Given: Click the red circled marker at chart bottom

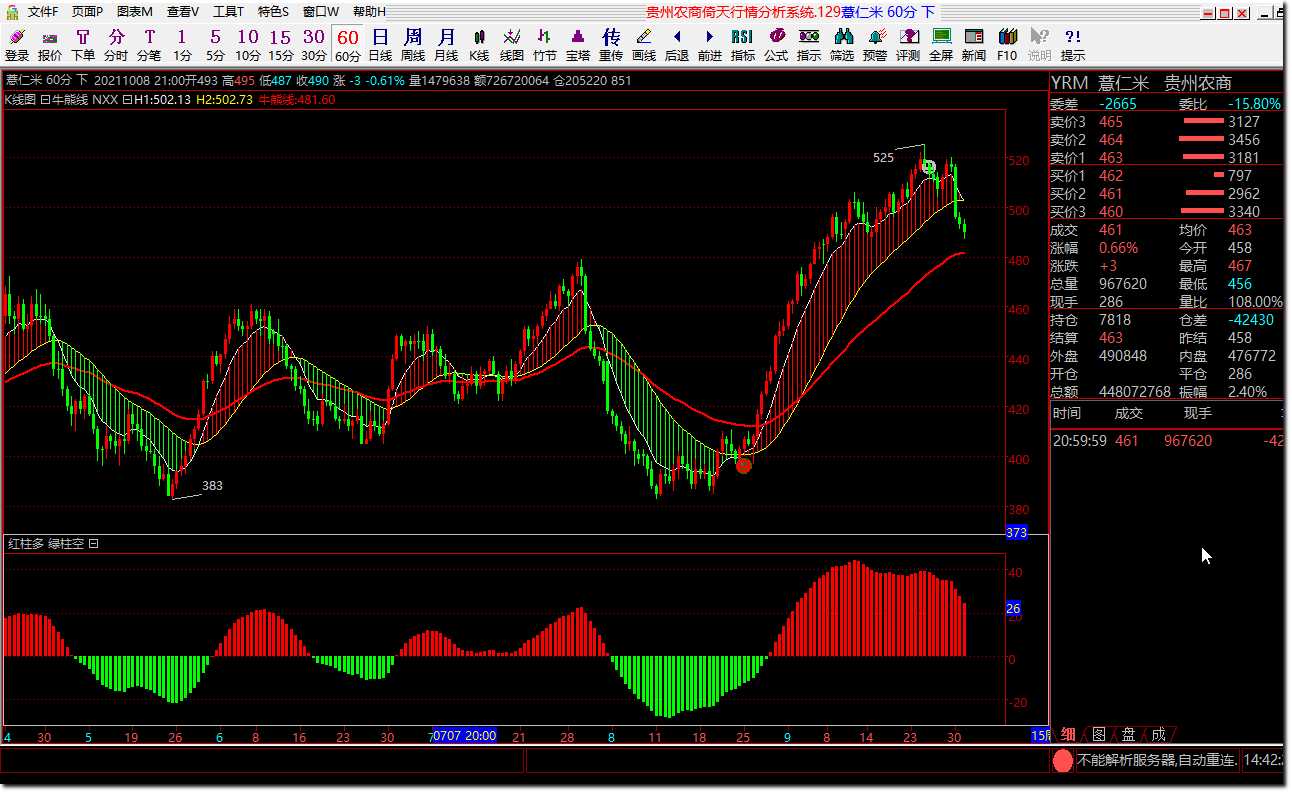Looking at the screenshot, I should point(743,464).
